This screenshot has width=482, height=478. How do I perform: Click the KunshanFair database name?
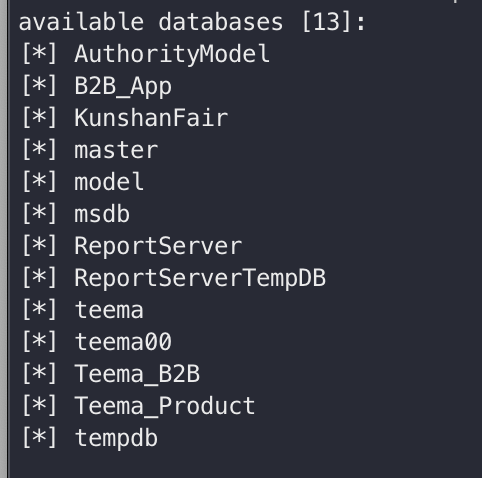click(151, 118)
